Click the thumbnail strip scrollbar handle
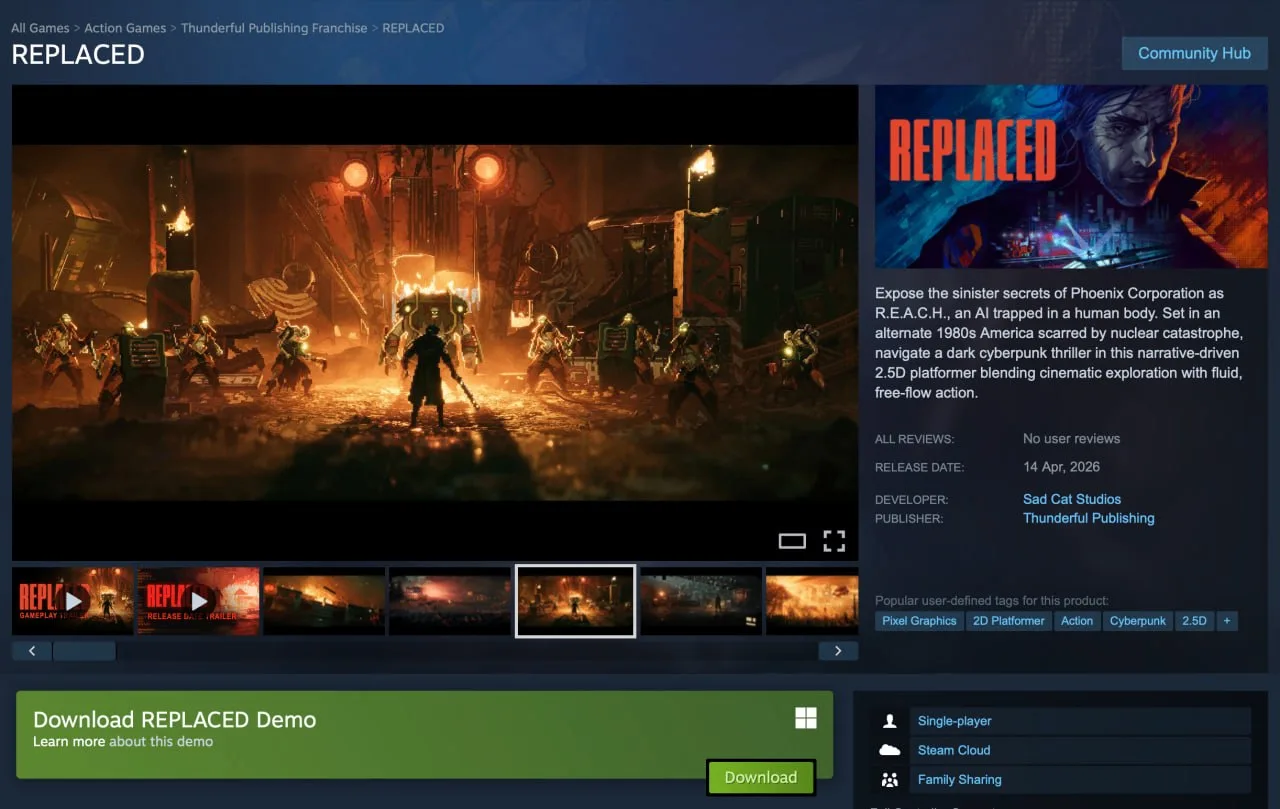 pos(84,651)
